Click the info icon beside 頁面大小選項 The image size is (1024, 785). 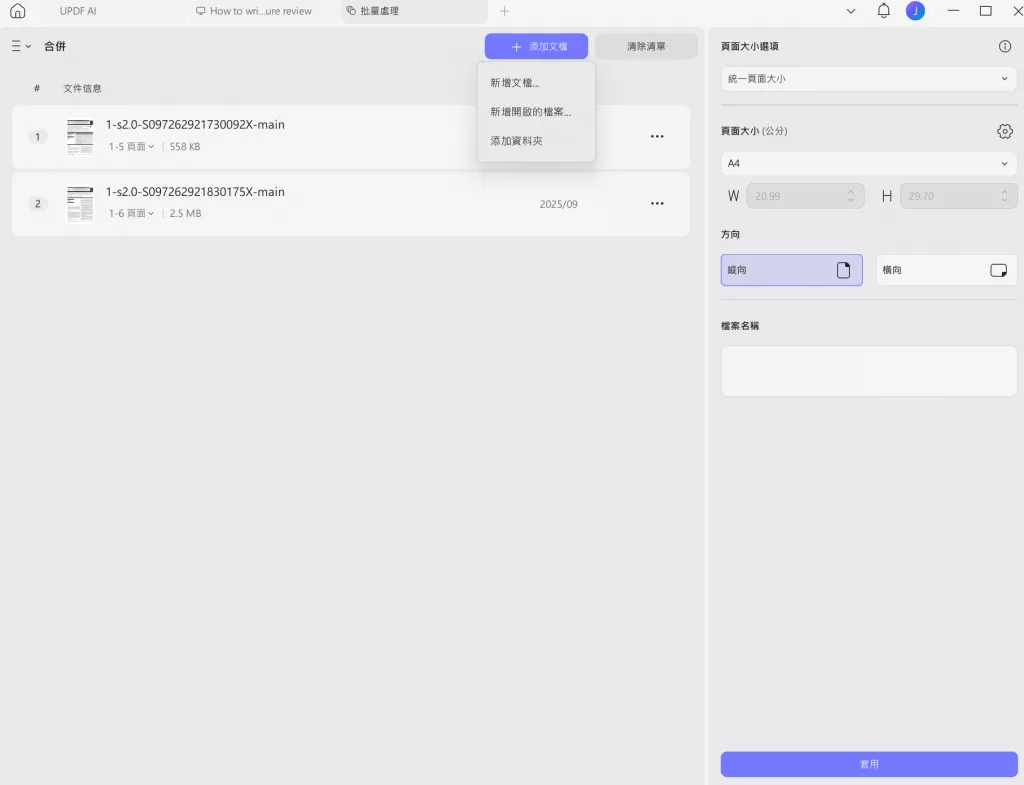[x=1005, y=46]
